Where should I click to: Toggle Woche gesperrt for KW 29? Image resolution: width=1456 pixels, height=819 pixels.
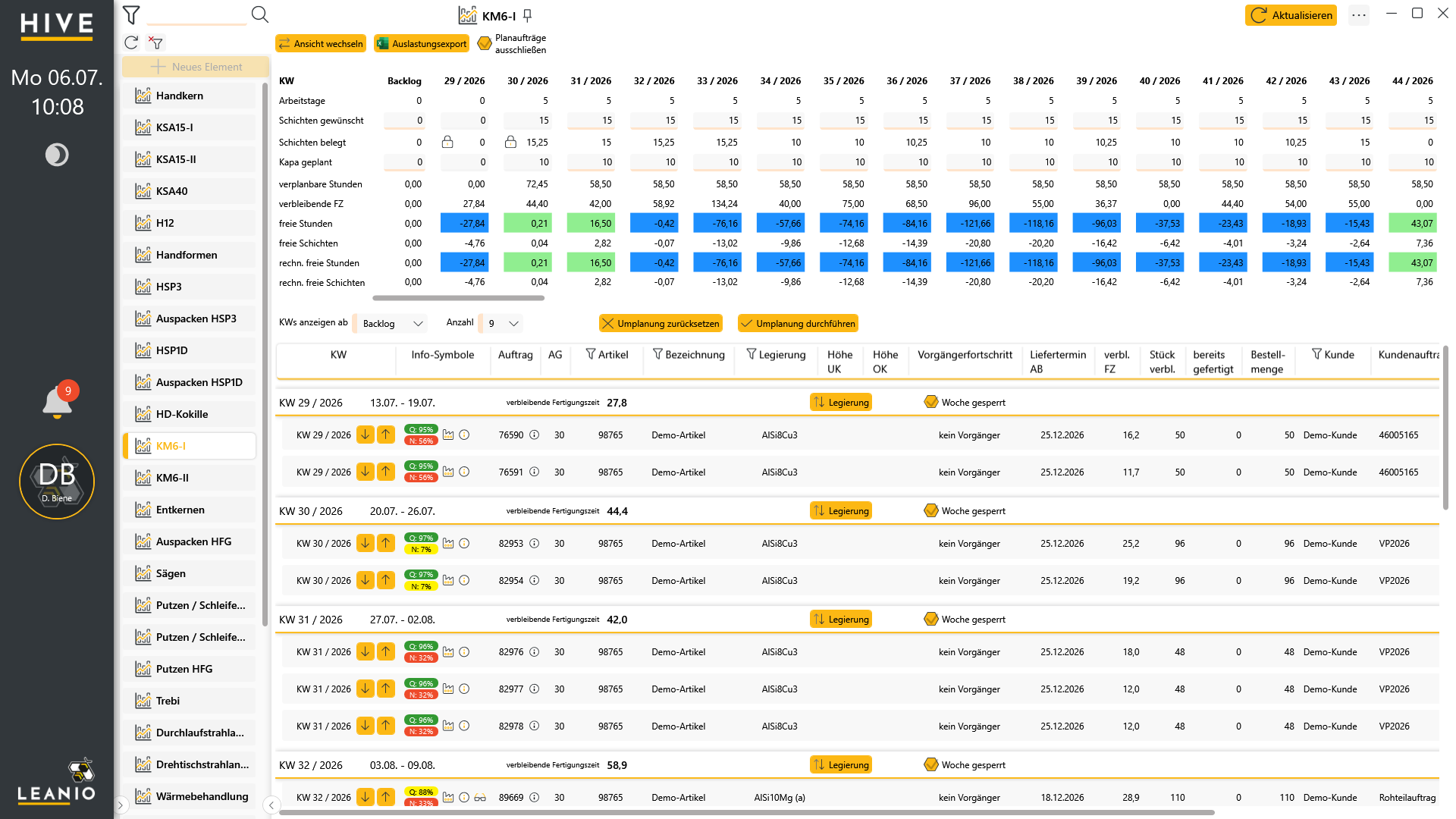[x=931, y=402]
